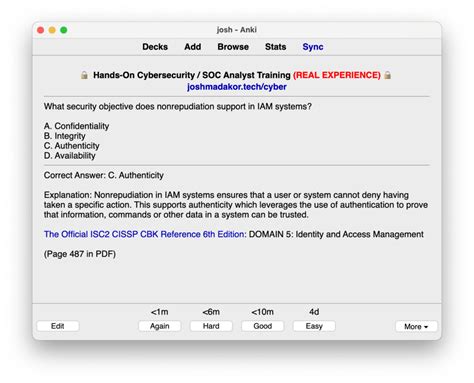The width and height of the screenshot is (474, 383).
Task: Click answer option D. Availability
Action: point(70,156)
